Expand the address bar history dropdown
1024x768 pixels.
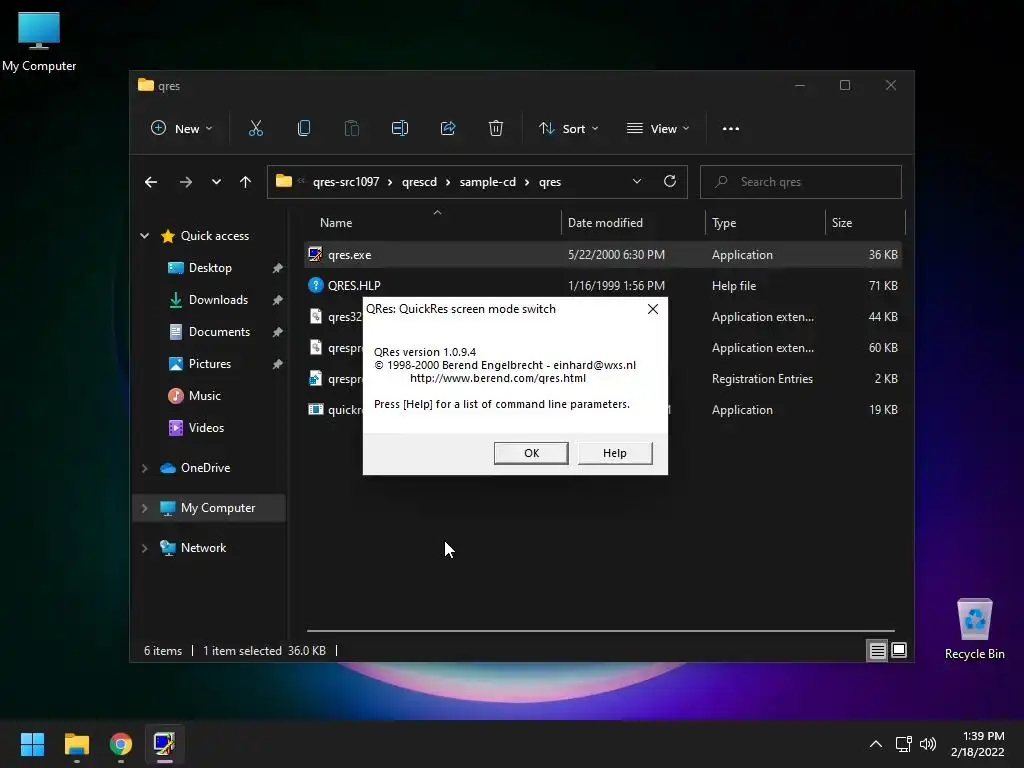[637, 182]
